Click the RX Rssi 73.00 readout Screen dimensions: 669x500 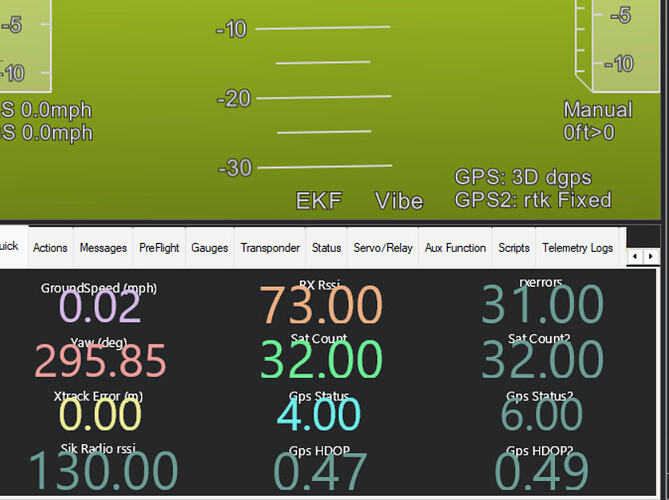[x=321, y=306]
